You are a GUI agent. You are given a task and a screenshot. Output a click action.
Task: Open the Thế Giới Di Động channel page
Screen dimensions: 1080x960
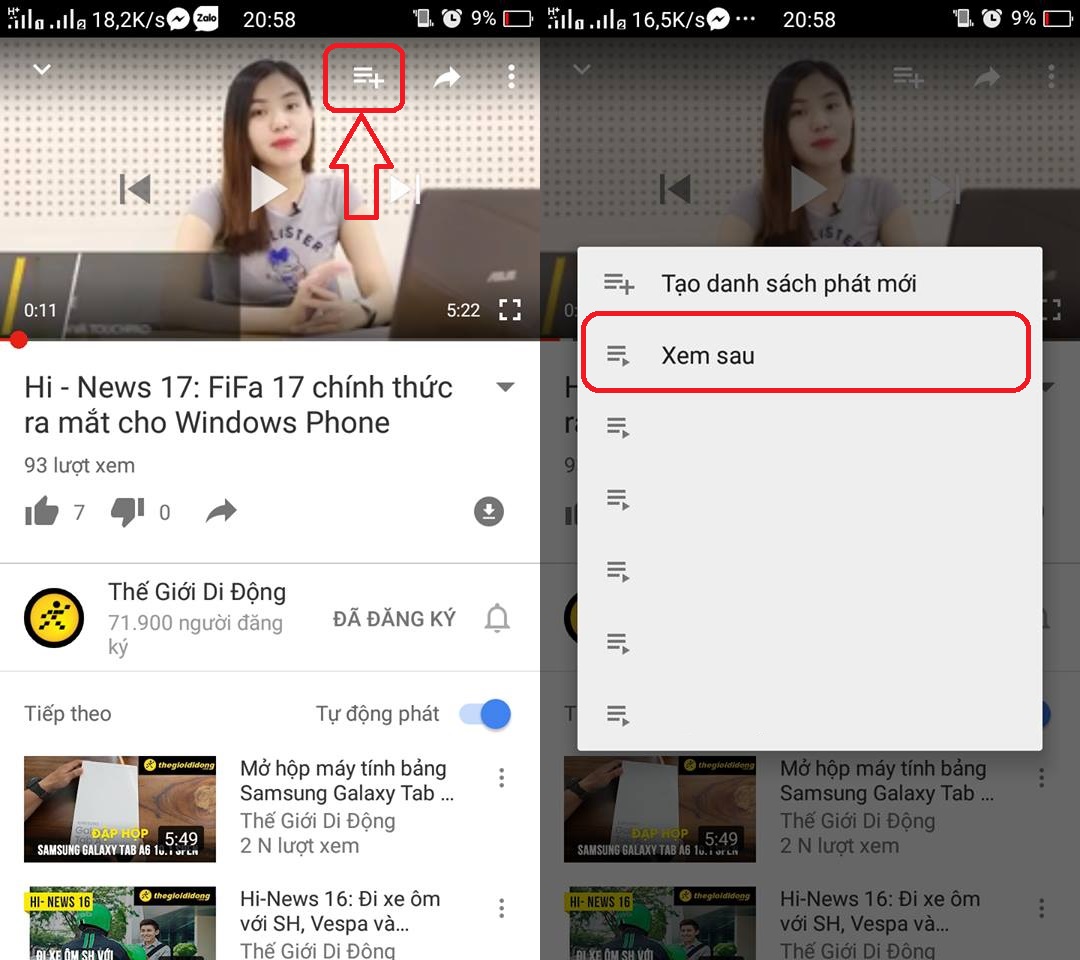click(54, 618)
